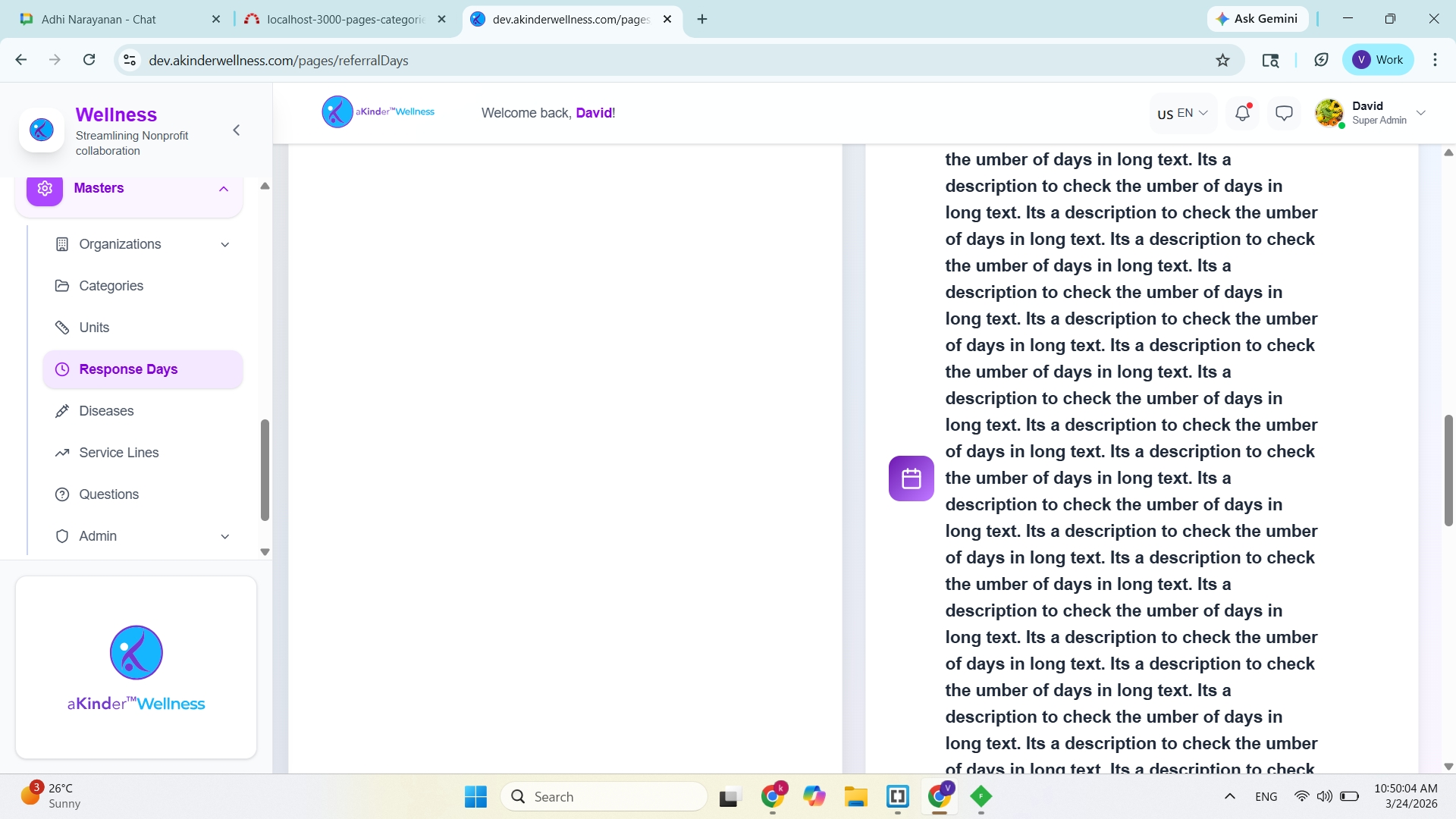The width and height of the screenshot is (1456, 819).
Task: Reload the page
Action: point(89,60)
